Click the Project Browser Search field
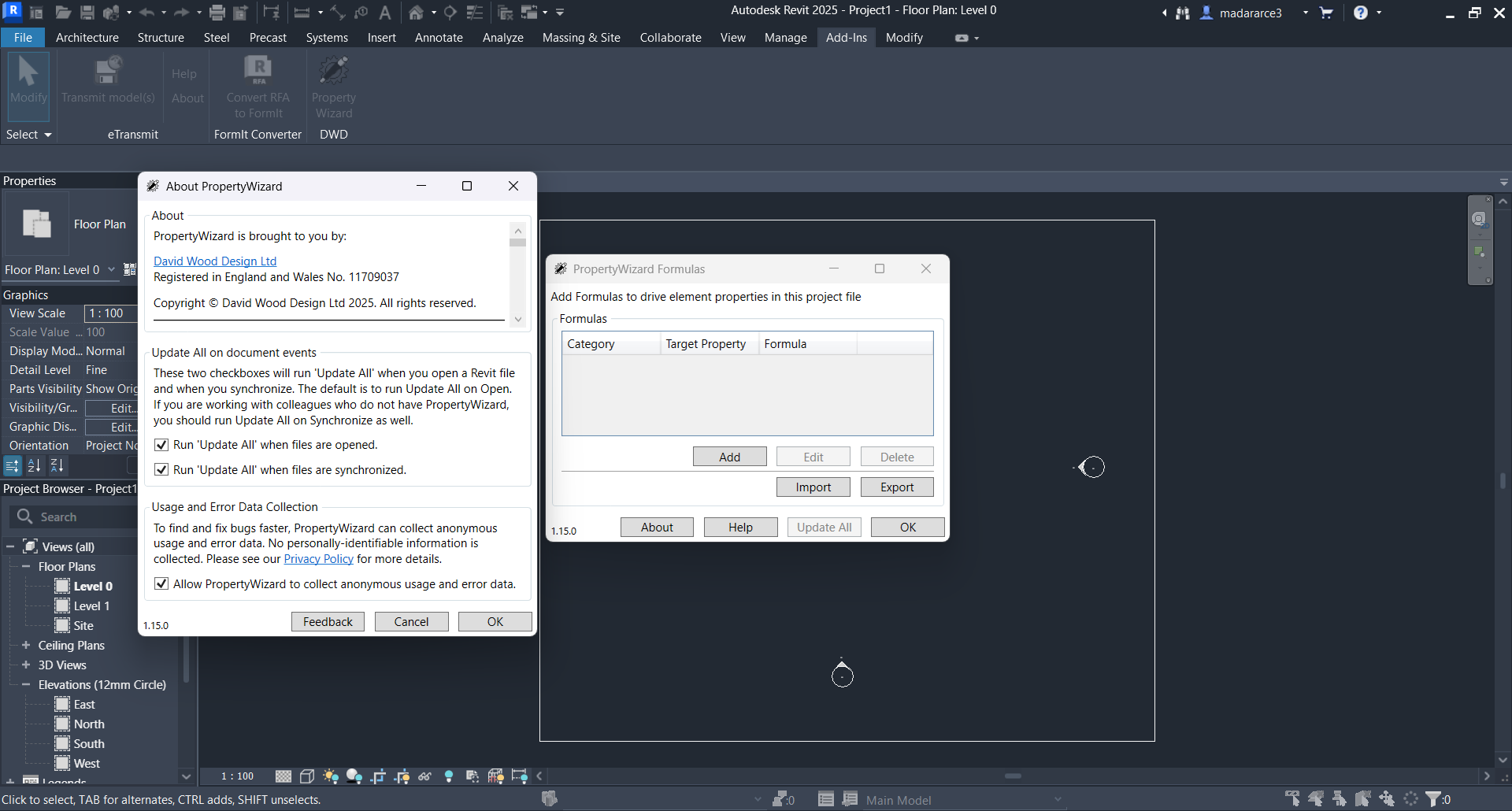Image resolution: width=1512 pixels, height=811 pixels. point(75,517)
